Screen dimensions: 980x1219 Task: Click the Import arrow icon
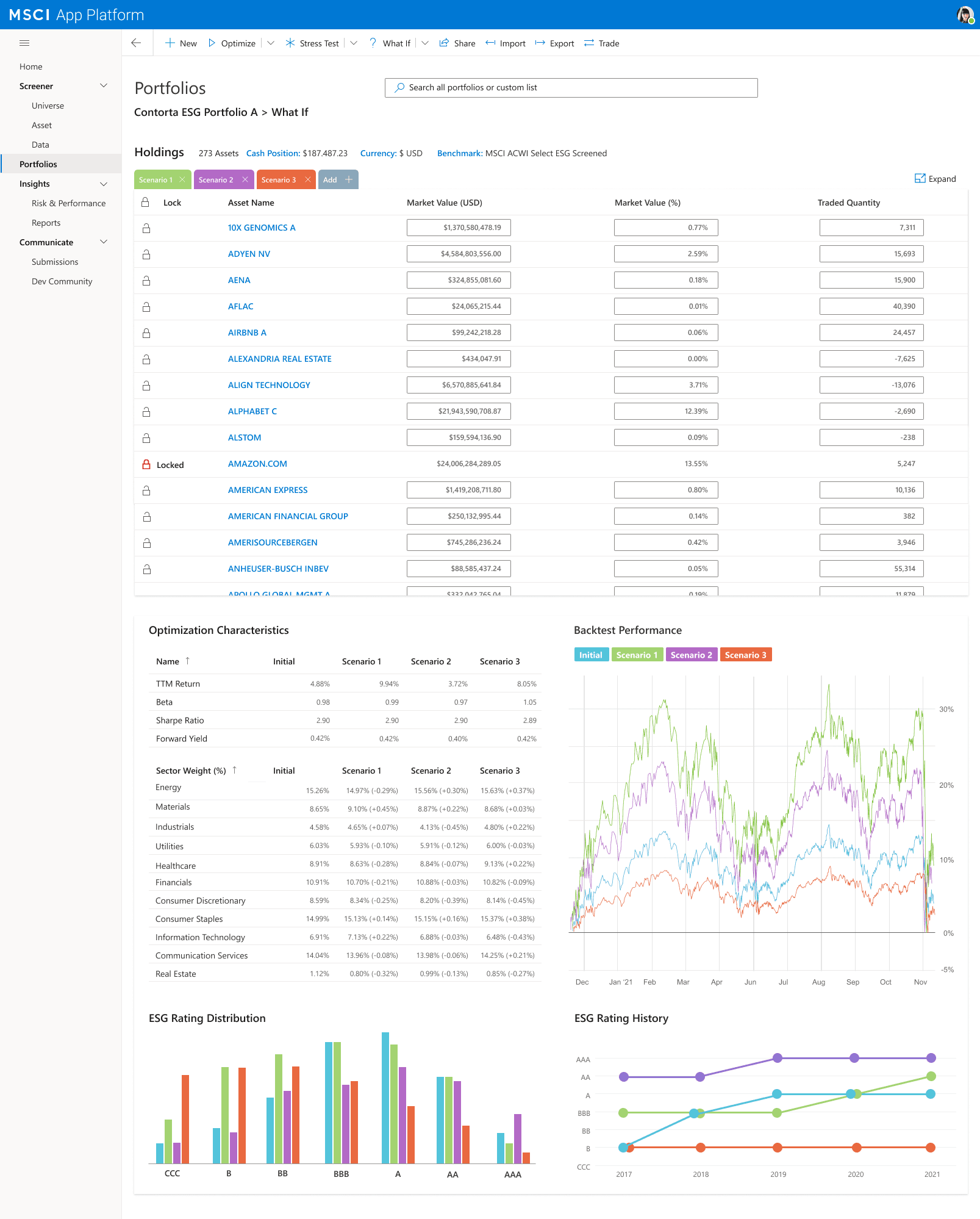490,43
